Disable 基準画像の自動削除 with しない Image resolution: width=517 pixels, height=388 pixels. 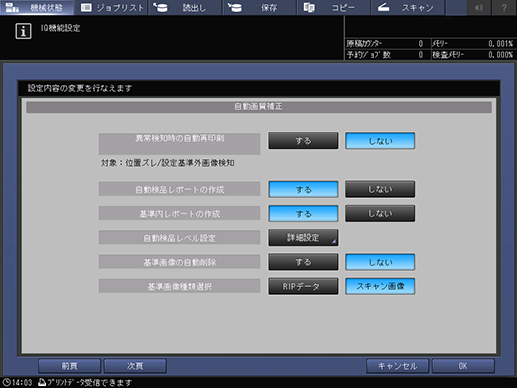[380, 262]
